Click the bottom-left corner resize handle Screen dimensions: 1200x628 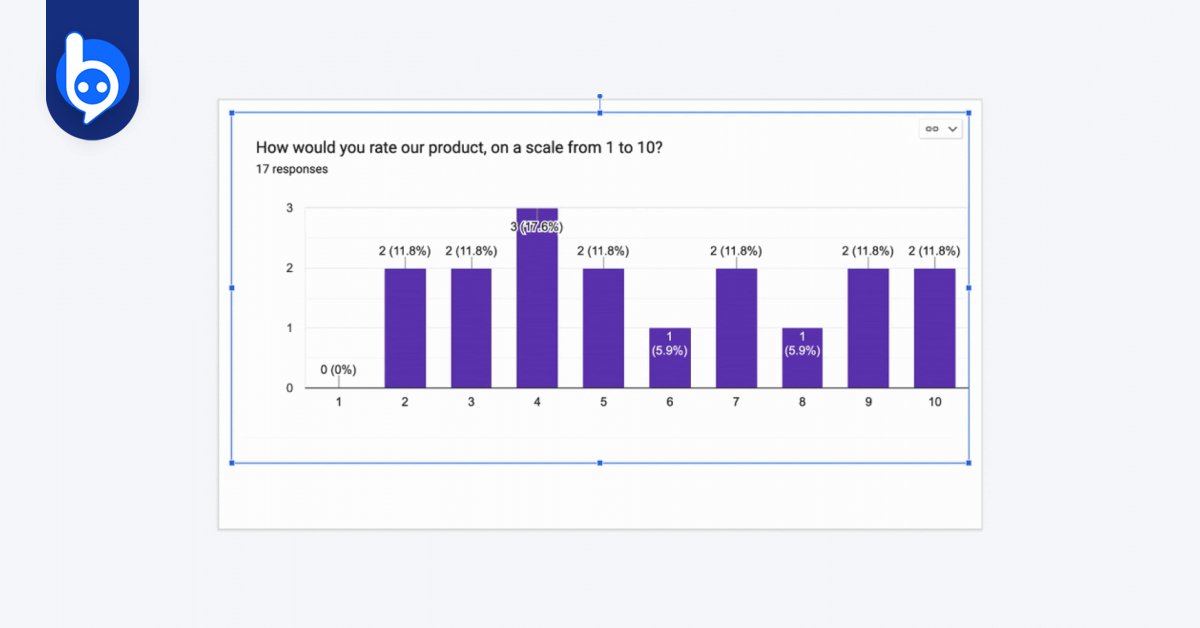(232, 463)
